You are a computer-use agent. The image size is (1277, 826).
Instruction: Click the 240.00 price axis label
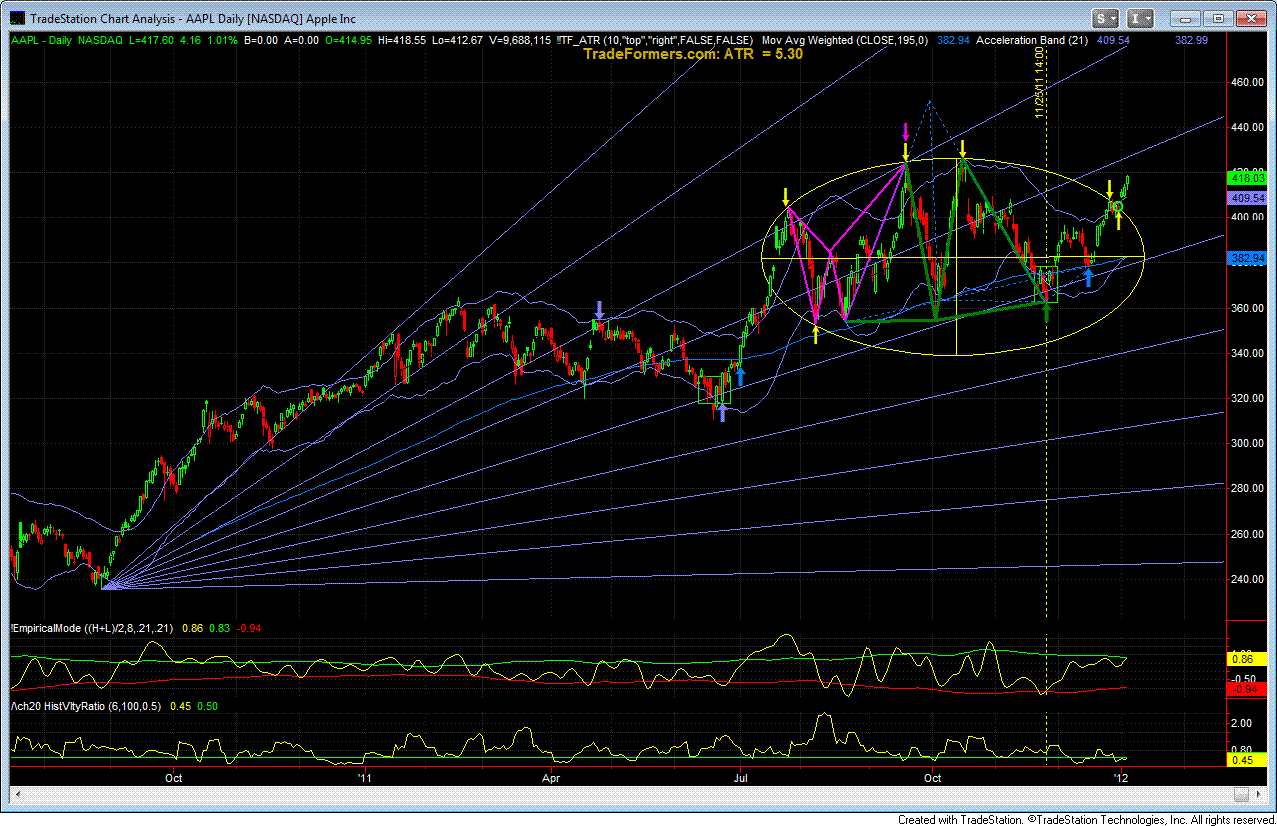pyautogui.click(x=1246, y=579)
